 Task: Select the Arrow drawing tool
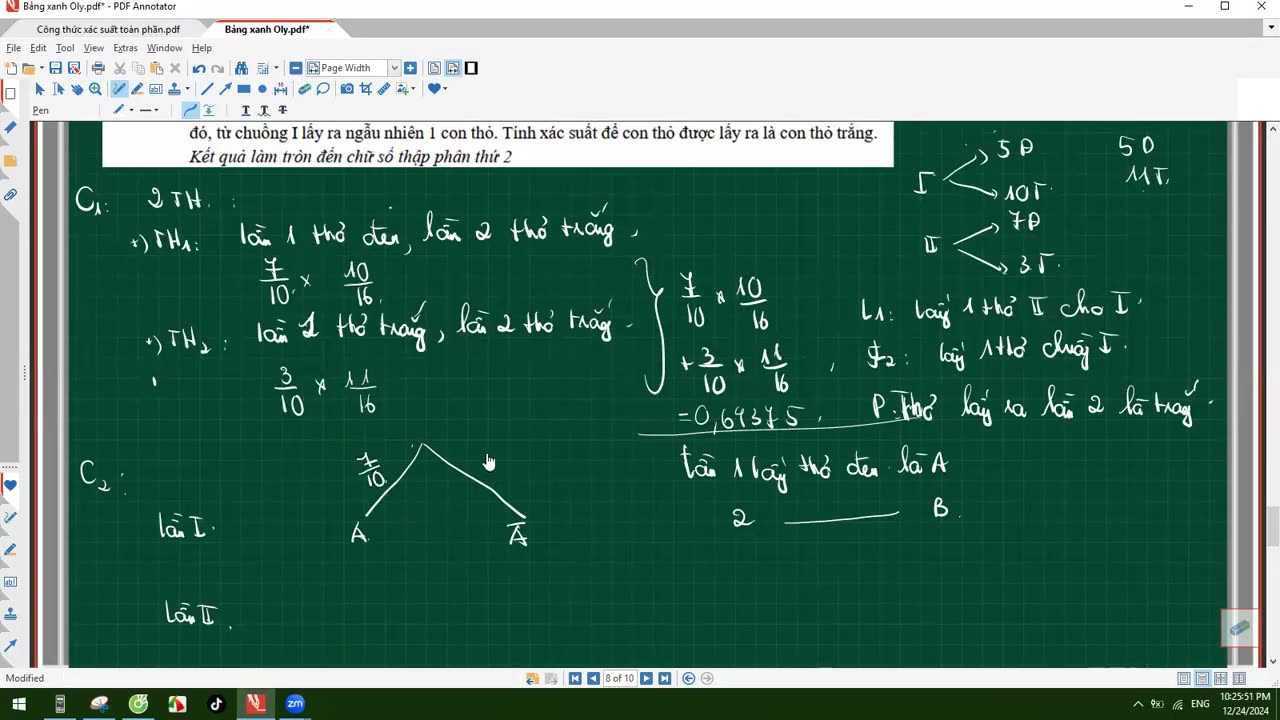[225, 89]
